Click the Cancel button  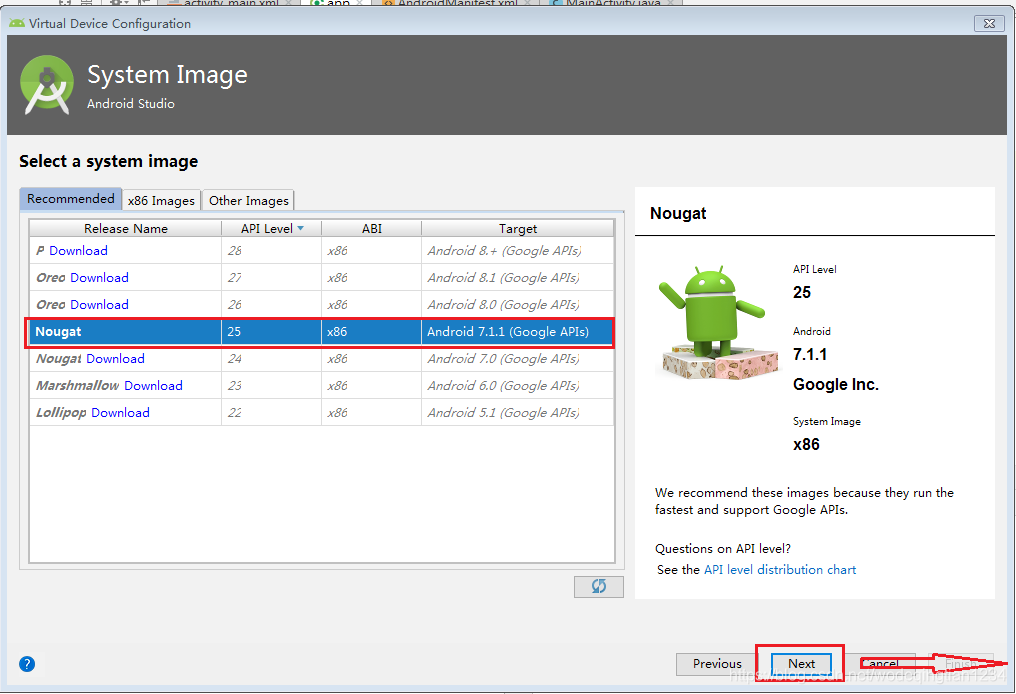pos(881,664)
